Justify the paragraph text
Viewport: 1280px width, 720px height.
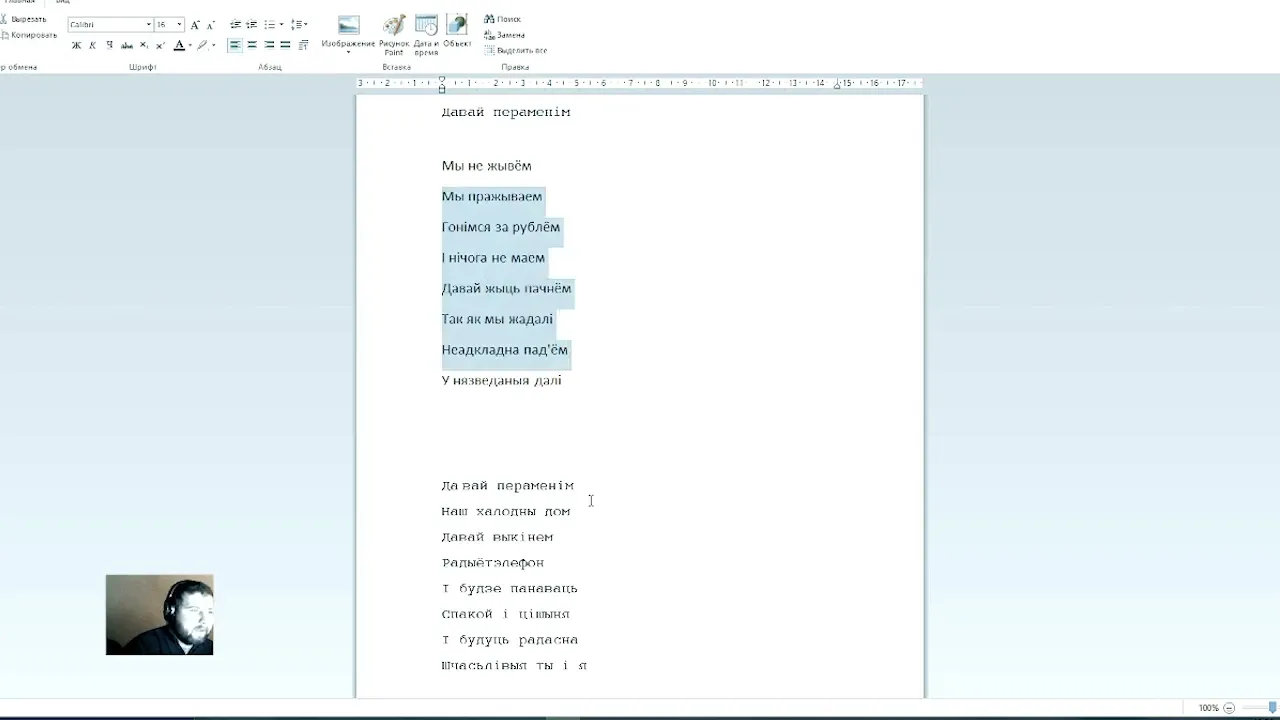click(x=285, y=45)
